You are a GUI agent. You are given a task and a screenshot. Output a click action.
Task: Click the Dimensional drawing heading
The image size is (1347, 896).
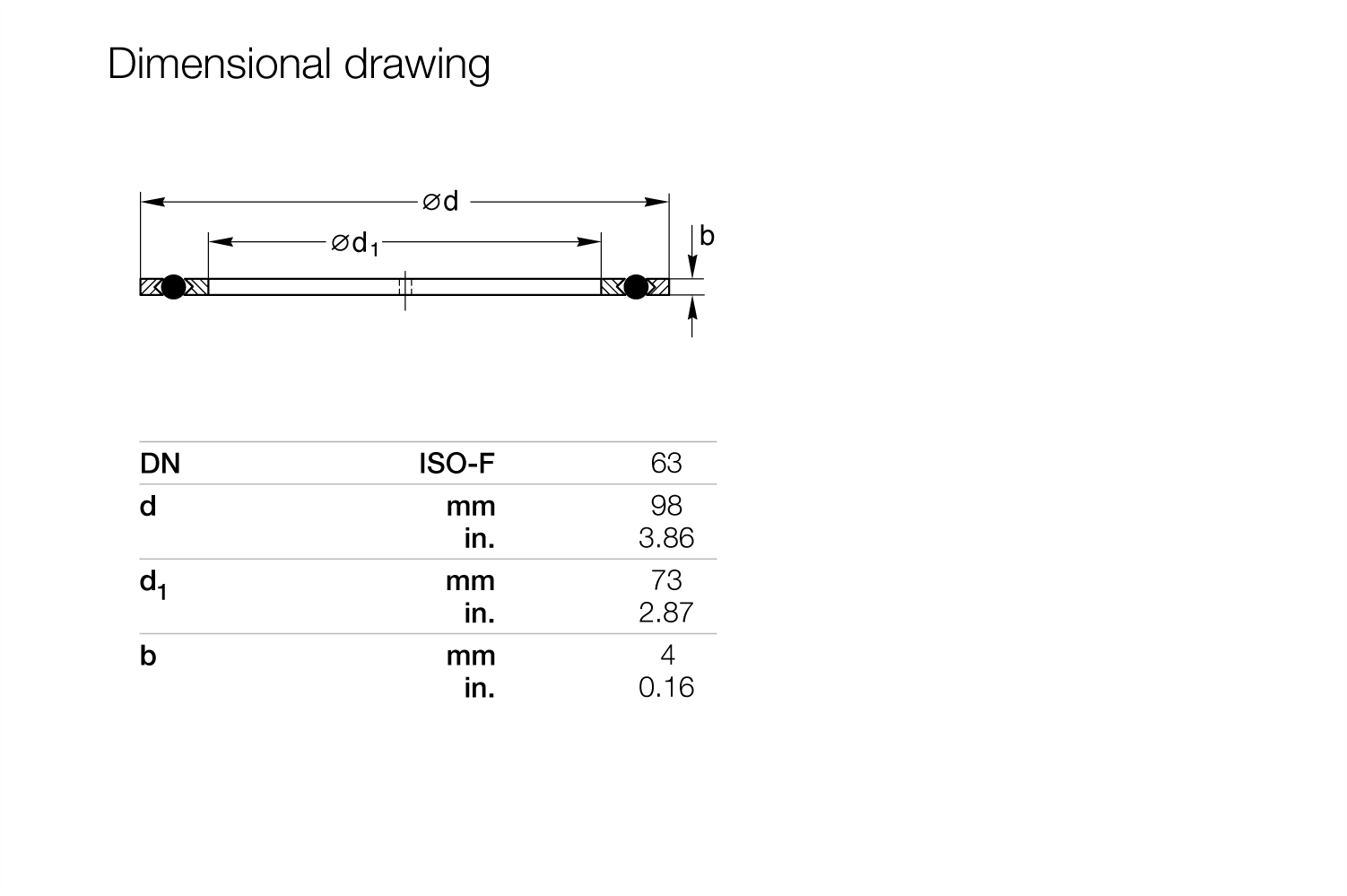tap(299, 65)
